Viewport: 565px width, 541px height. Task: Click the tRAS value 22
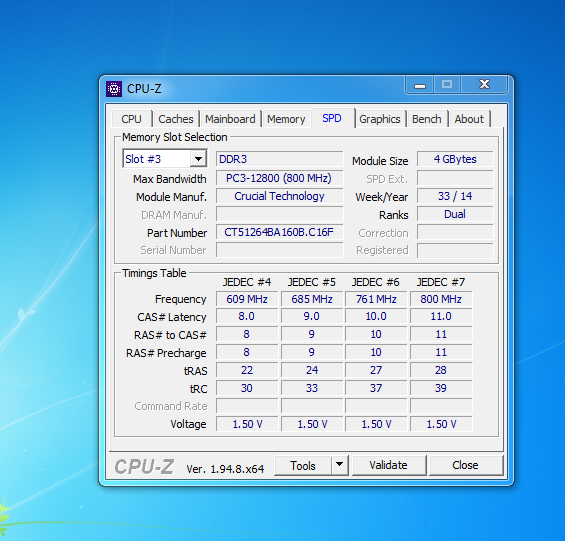[x=247, y=370]
